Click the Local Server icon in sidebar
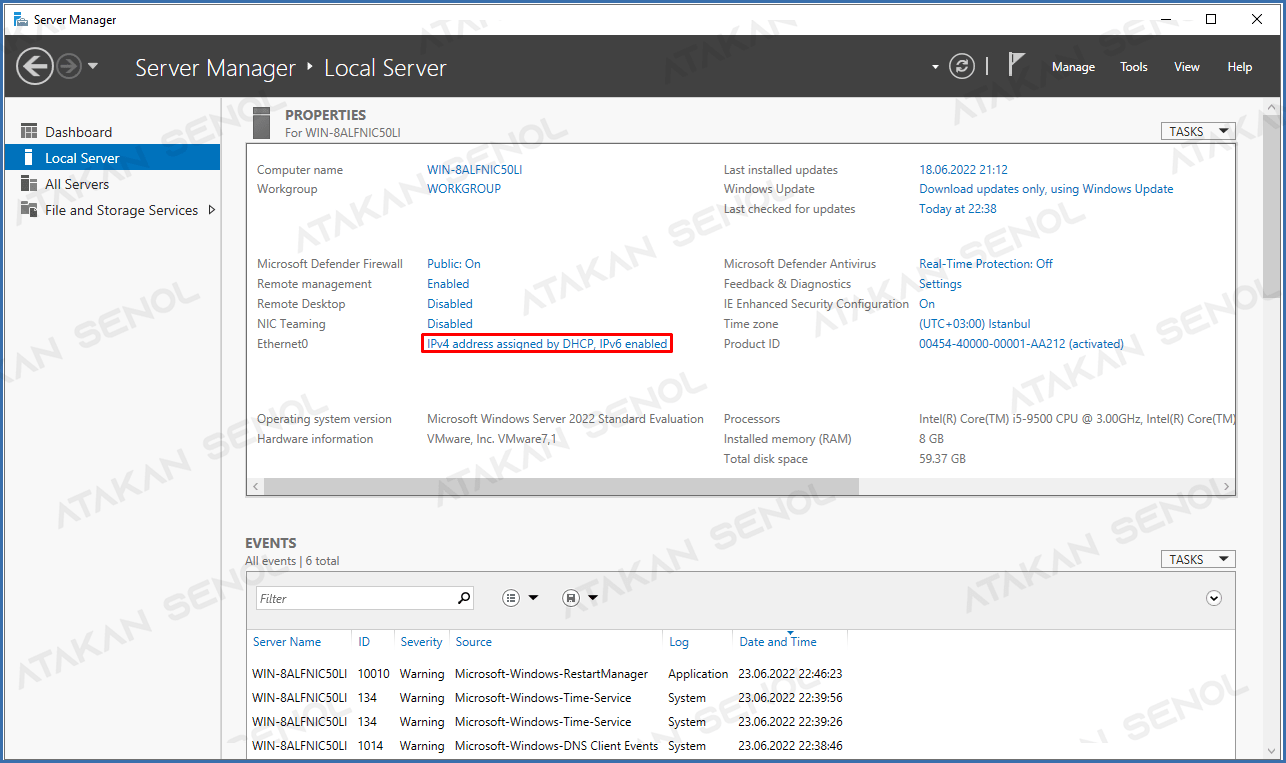Image resolution: width=1286 pixels, height=763 pixels. [x=29, y=158]
